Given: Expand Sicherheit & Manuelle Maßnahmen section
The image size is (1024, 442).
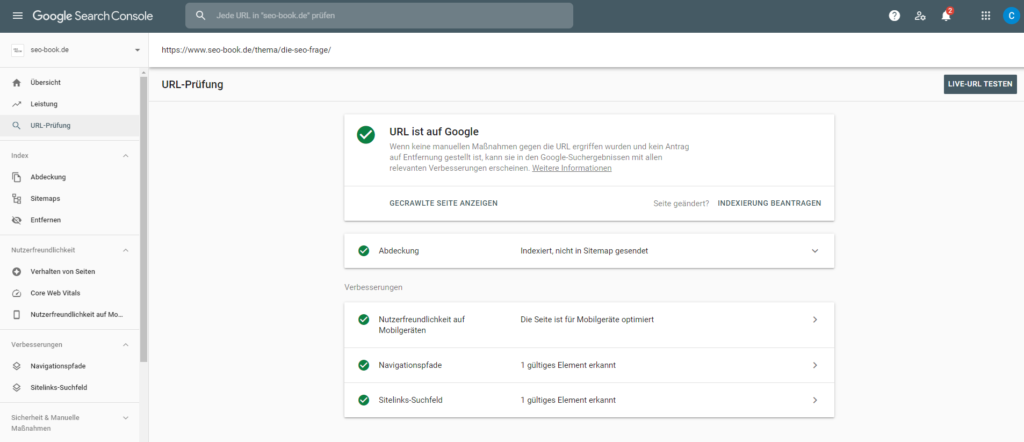Looking at the screenshot, I should pyautogui.click(x=125, y=417).
